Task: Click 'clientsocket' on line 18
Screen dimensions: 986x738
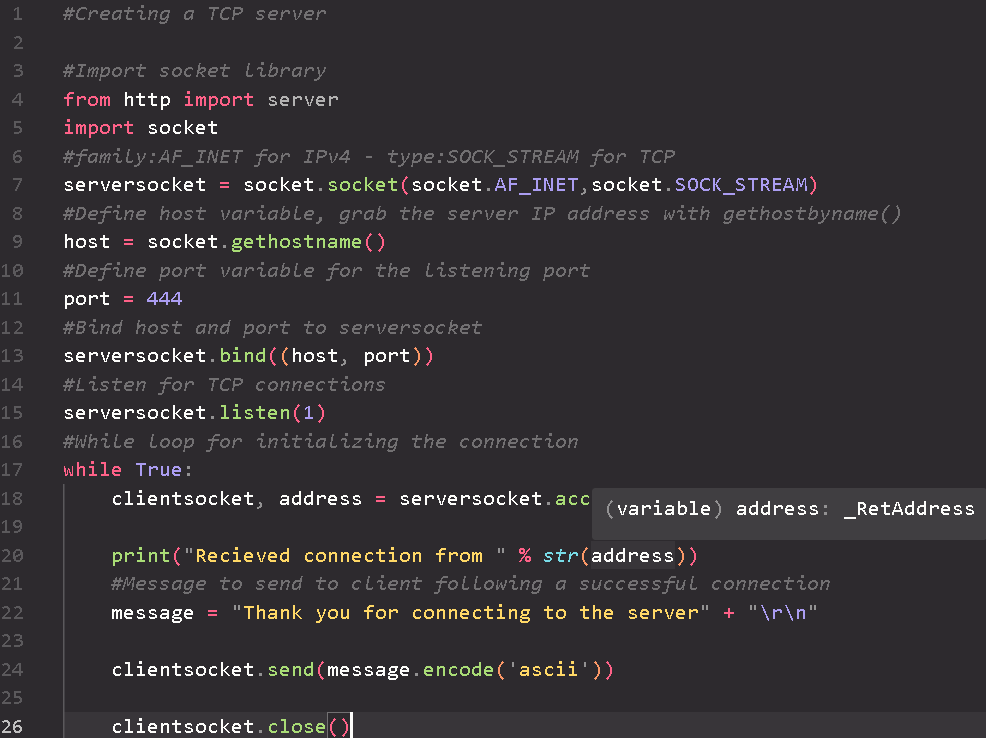Action: pyautogui.click(x=182, y=498)
